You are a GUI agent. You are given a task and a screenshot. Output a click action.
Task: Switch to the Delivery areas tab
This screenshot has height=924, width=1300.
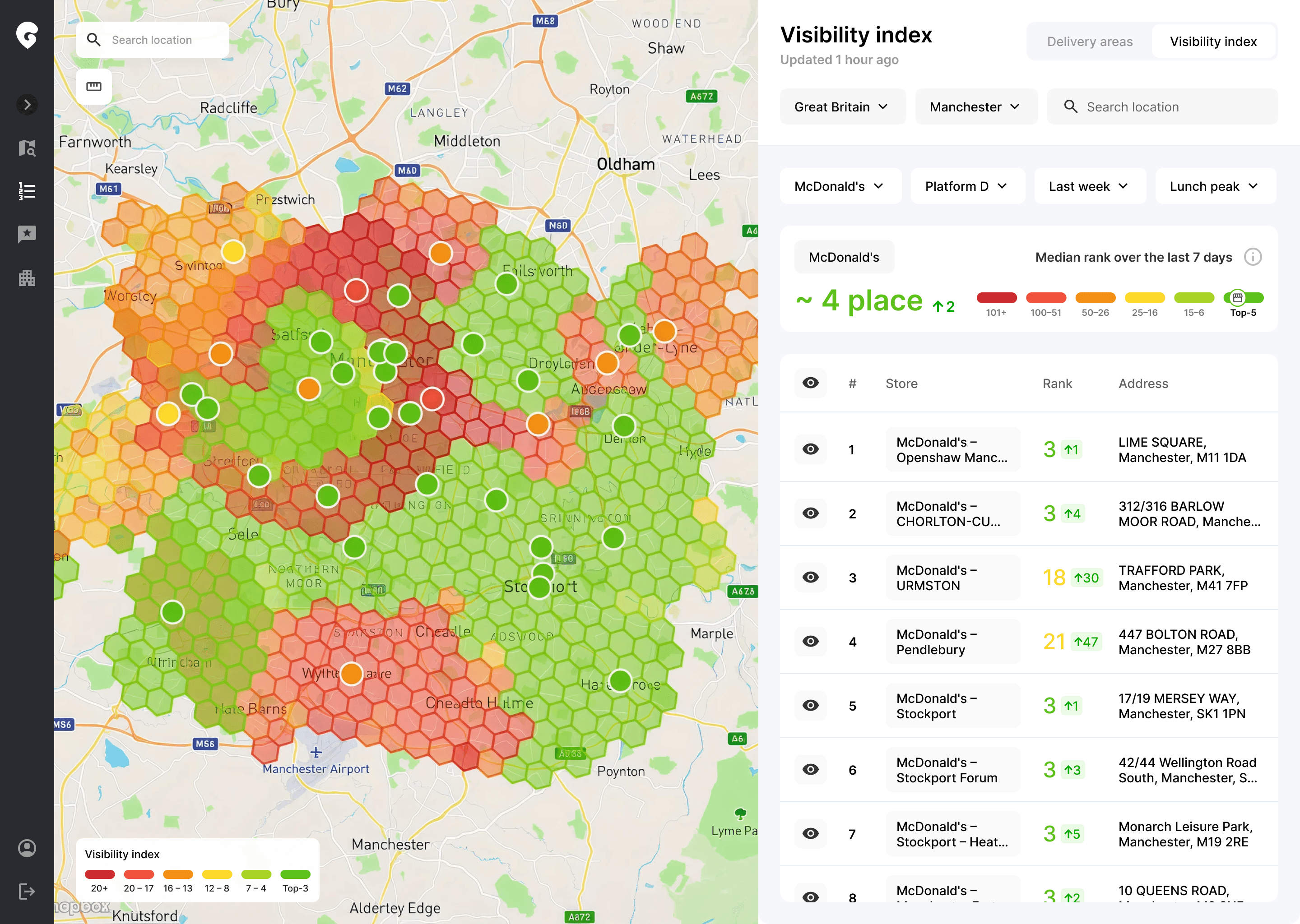1089,41
